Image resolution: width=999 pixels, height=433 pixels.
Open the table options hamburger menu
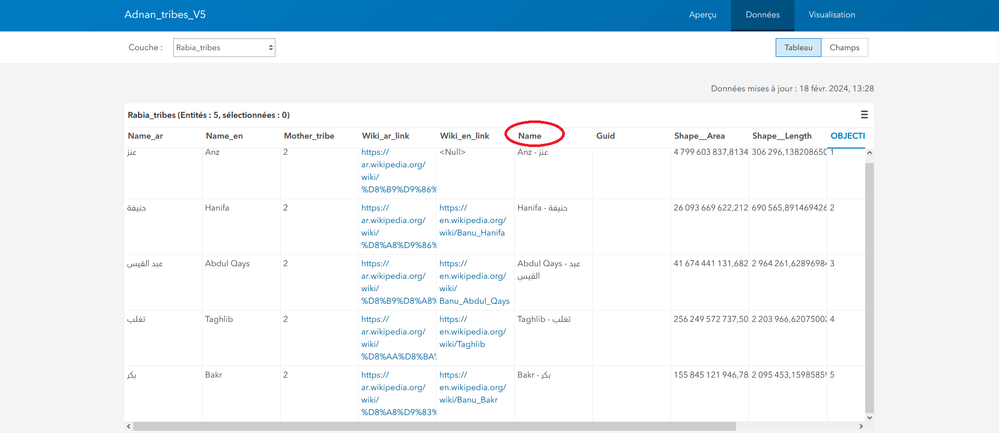click(x=865, y=115)
